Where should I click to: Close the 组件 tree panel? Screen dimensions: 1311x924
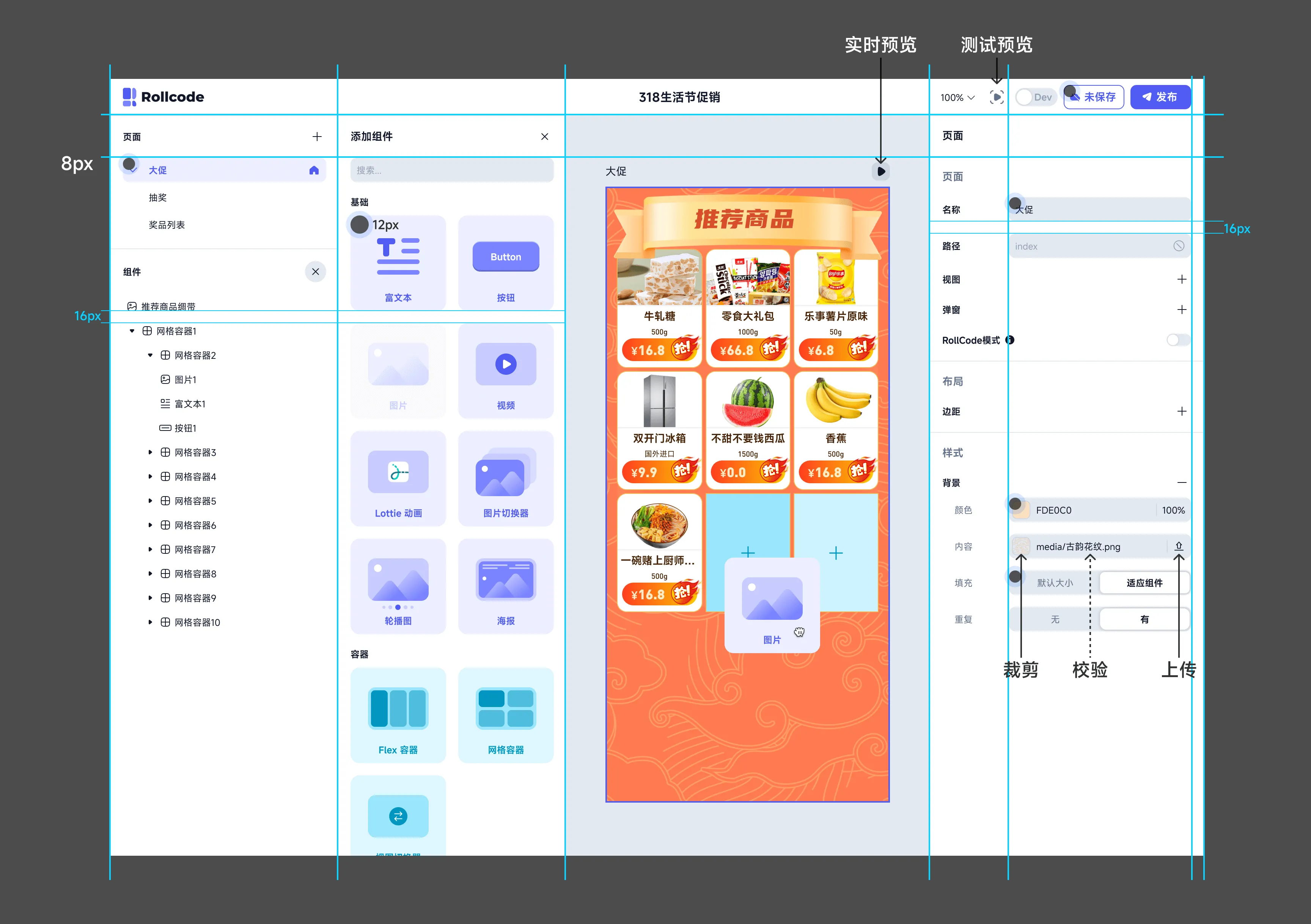point(315,272)
